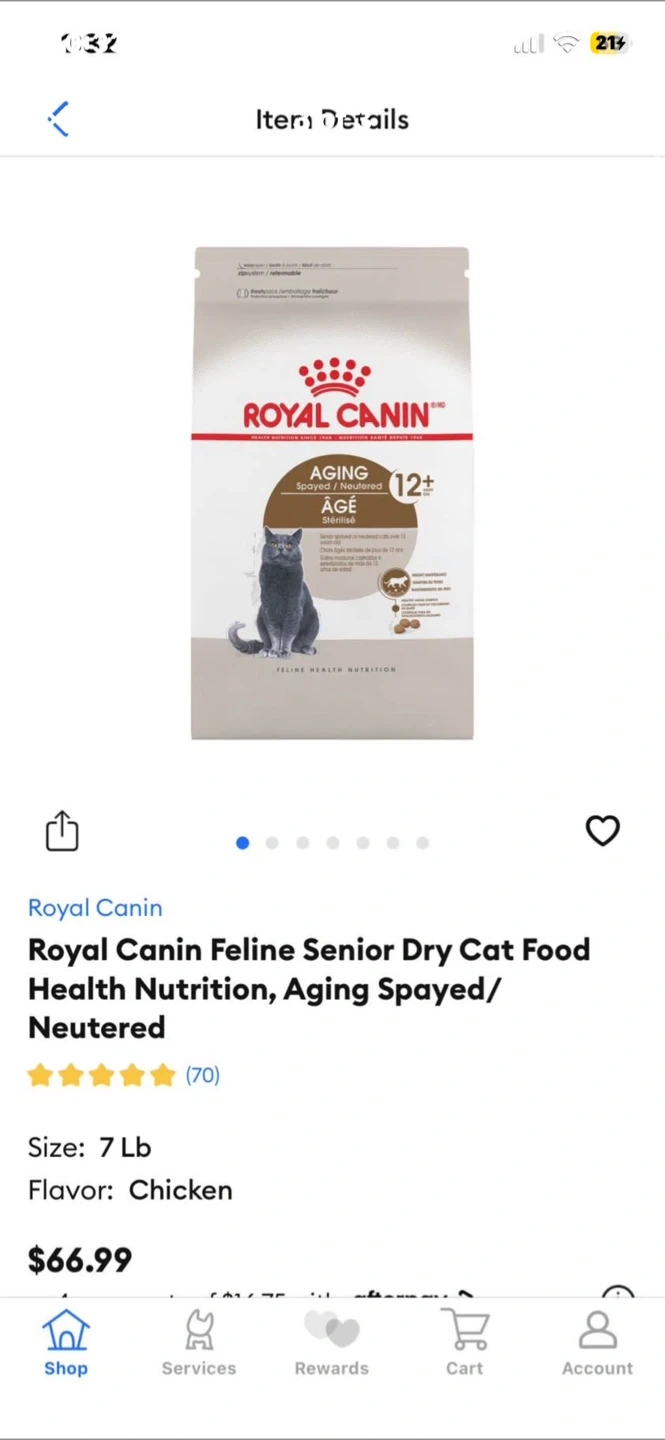
Task: Open the Royal Canin brand link
Action: pos(95,908)
